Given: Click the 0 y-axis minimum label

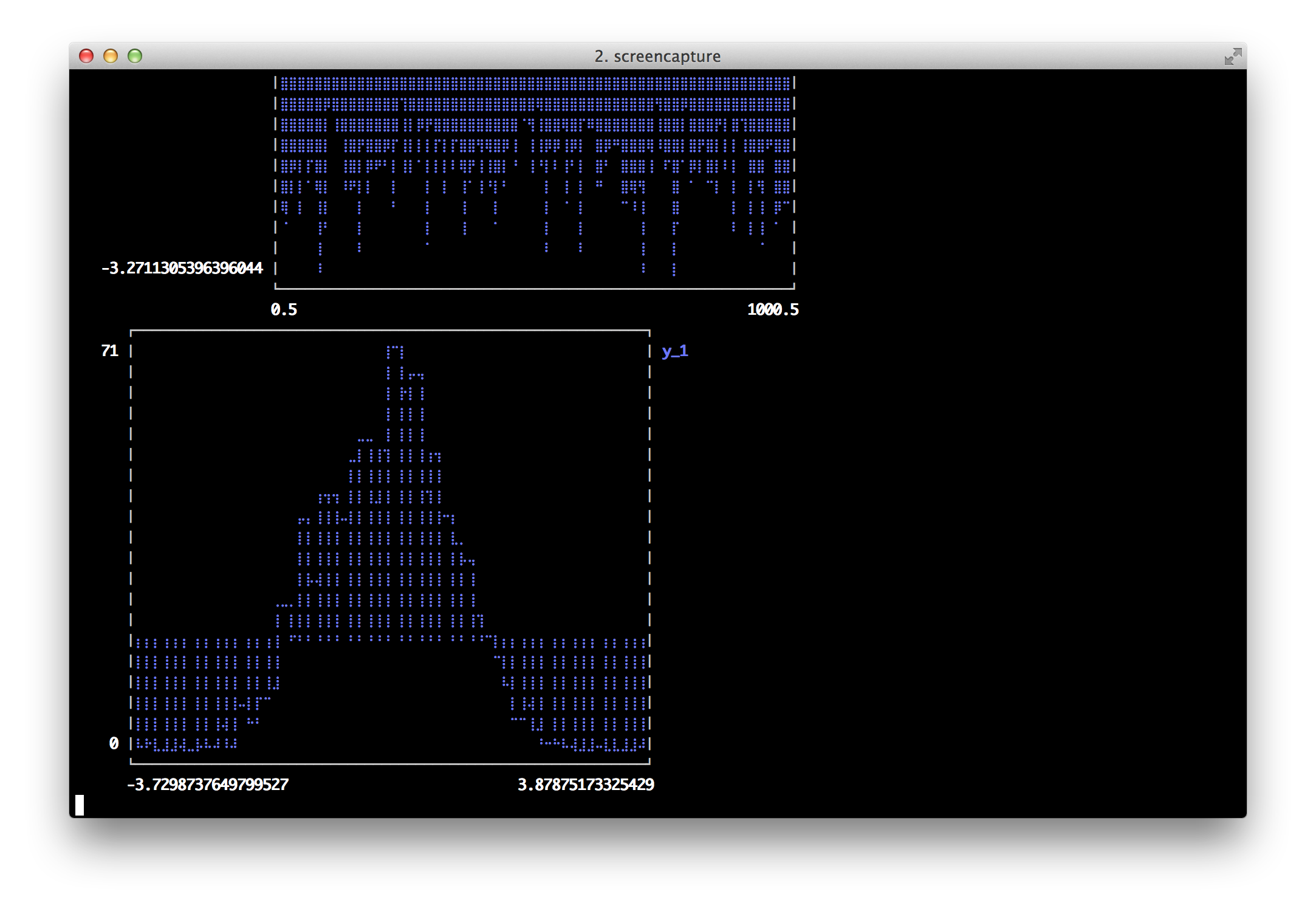Looking at the screenshot, I should coord(114,743).
